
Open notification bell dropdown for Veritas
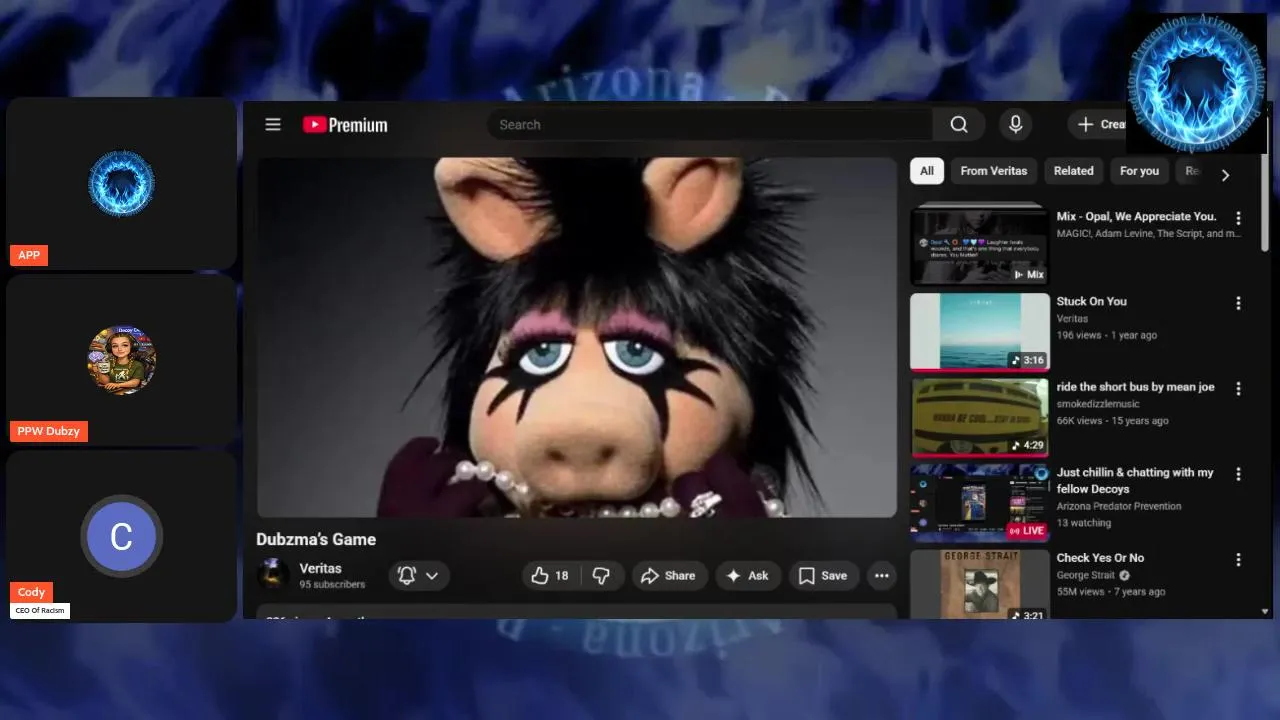click(418, 575)
